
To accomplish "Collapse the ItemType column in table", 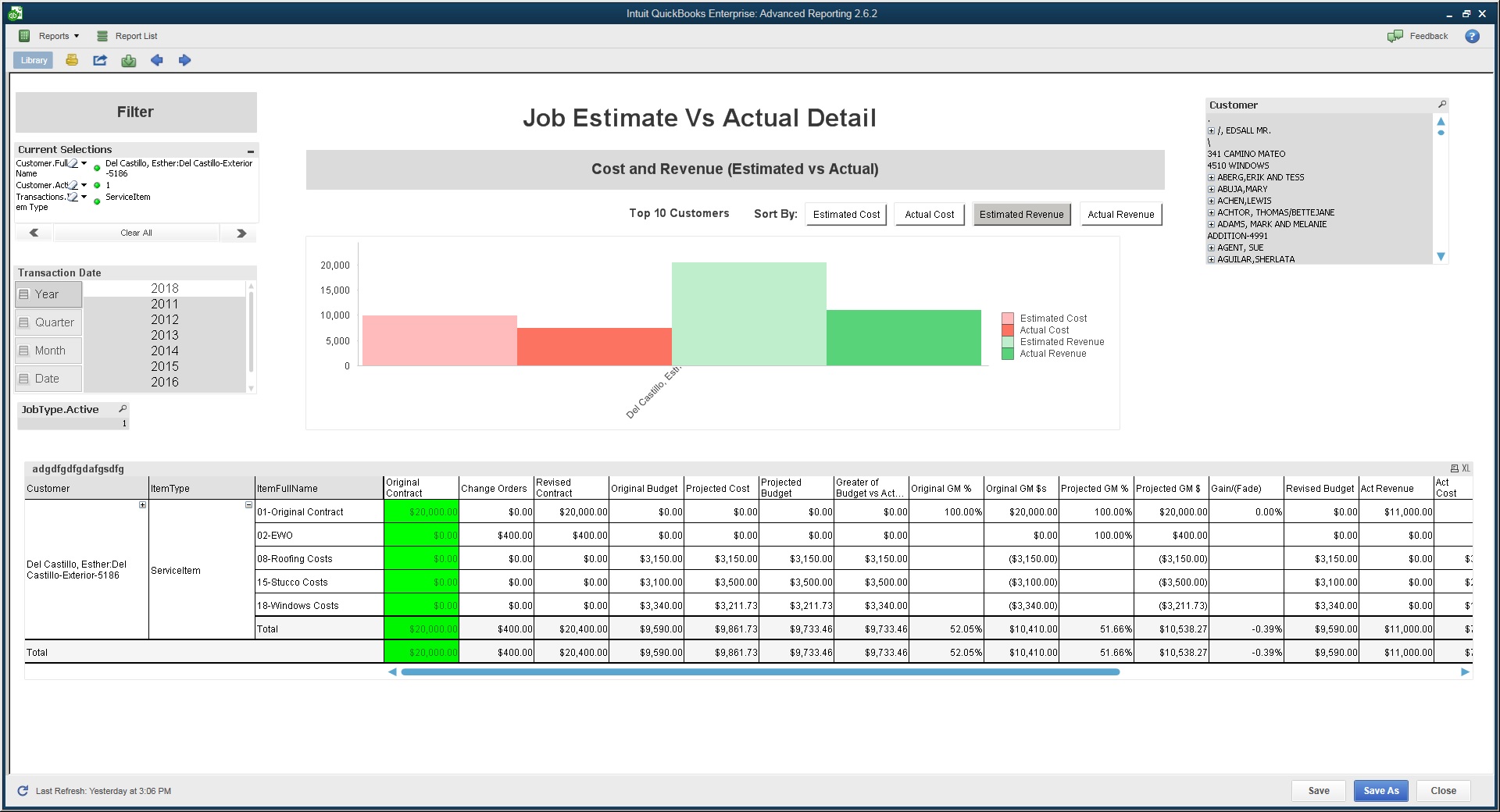I will pyautogui.click(x=248, y=505).
